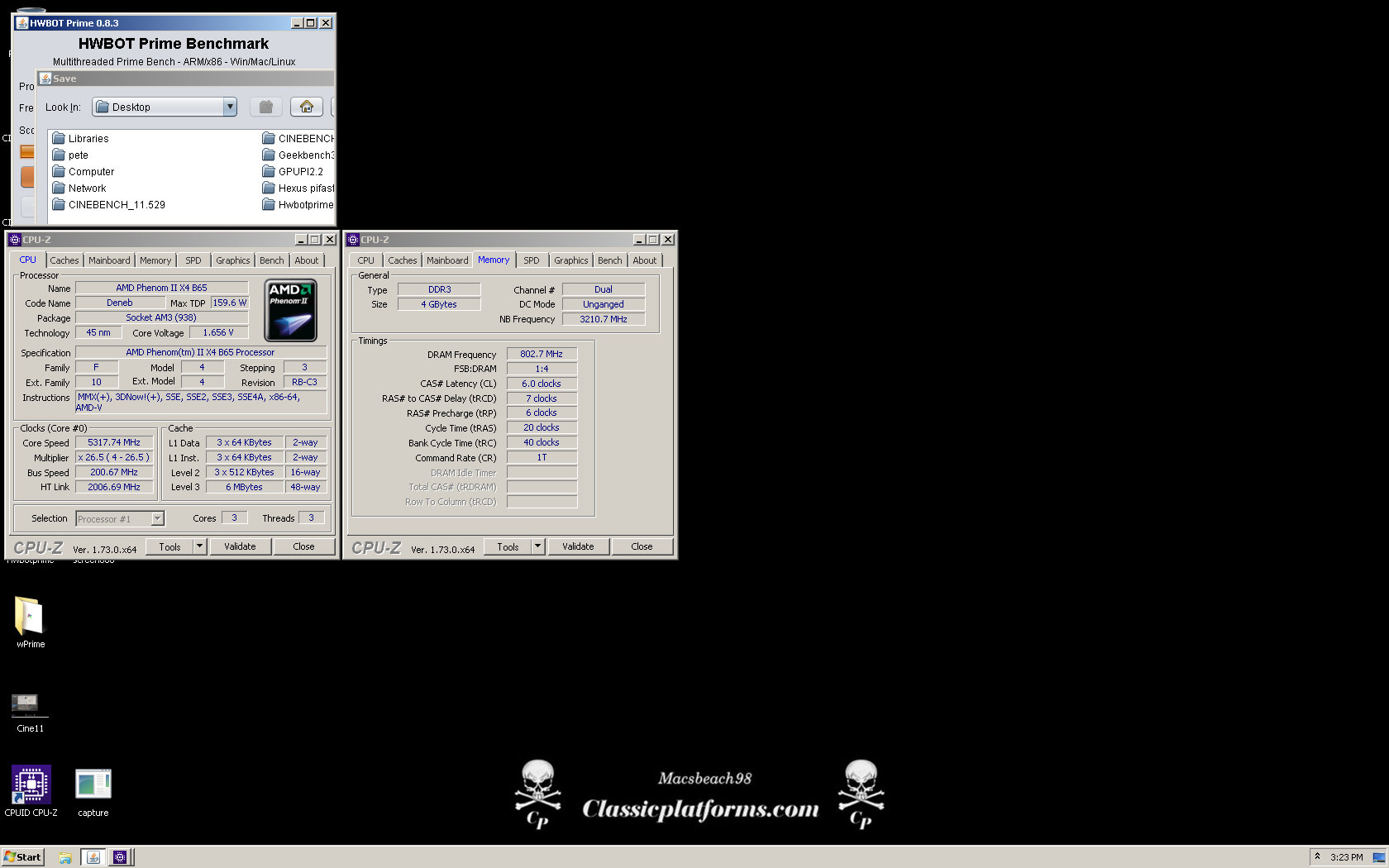Show hidden system tray icons arrow

(1317, 856)
